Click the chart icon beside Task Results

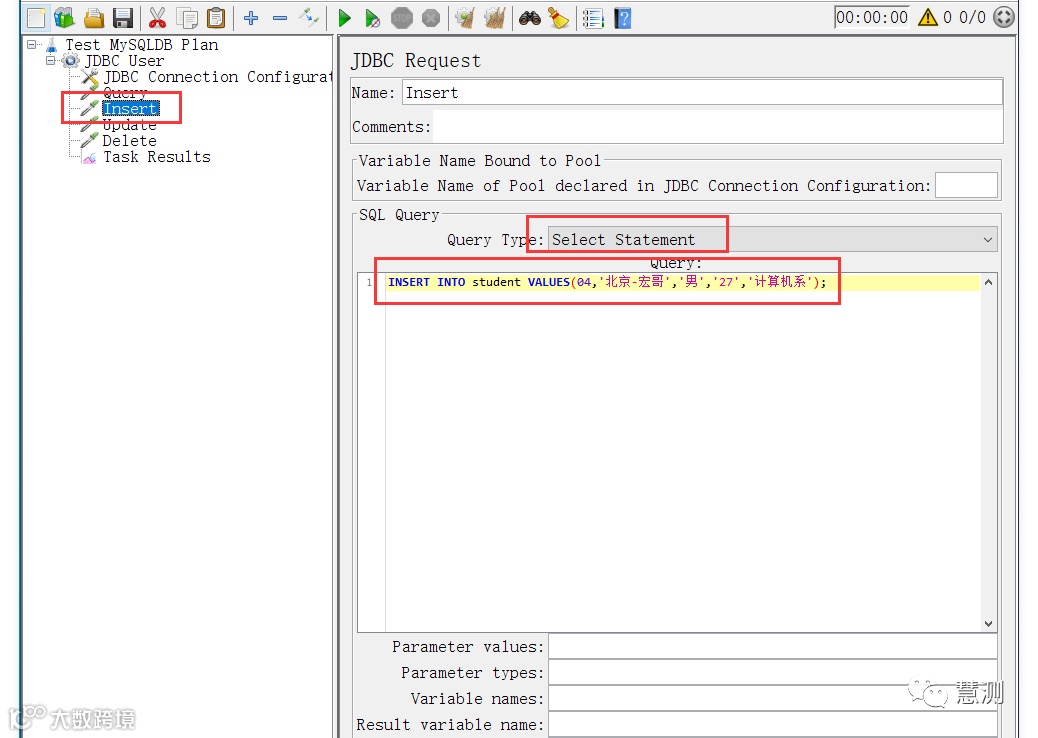[89, 158]
